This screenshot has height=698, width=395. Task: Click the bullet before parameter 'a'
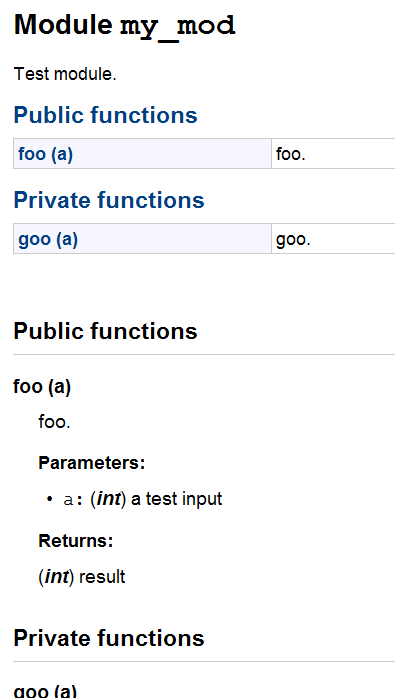point(49,499)
